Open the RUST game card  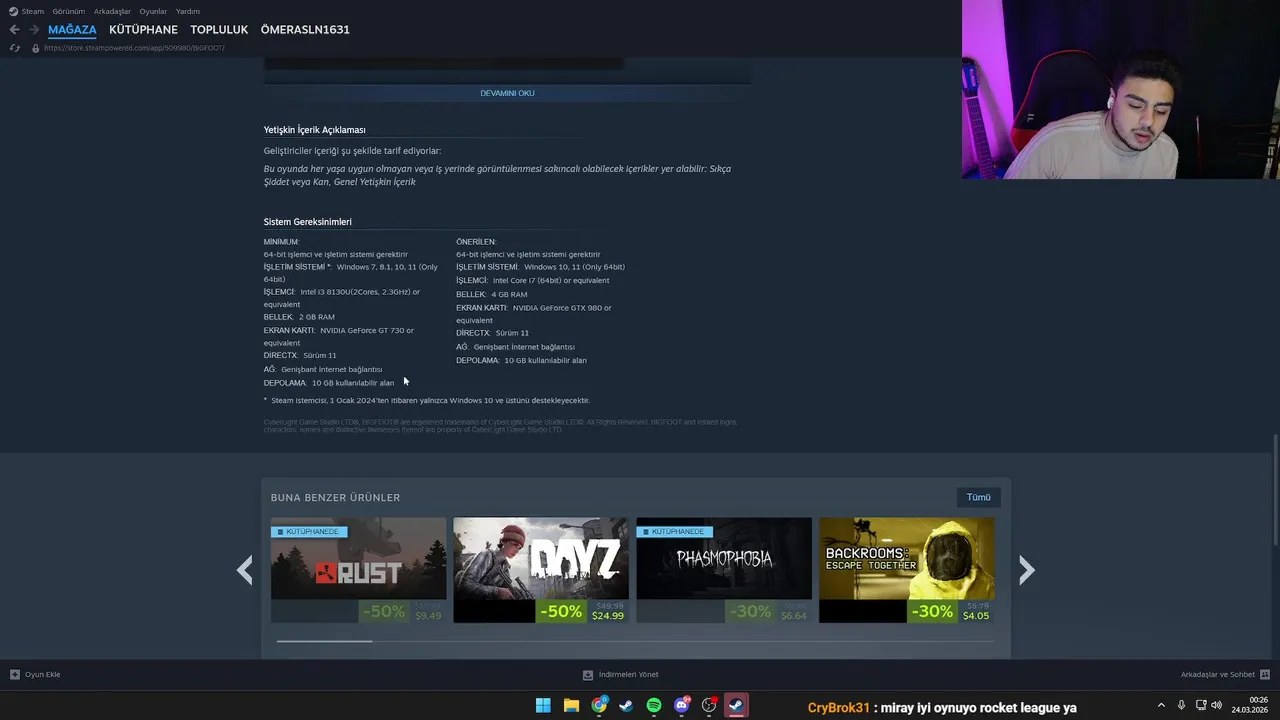358,570
